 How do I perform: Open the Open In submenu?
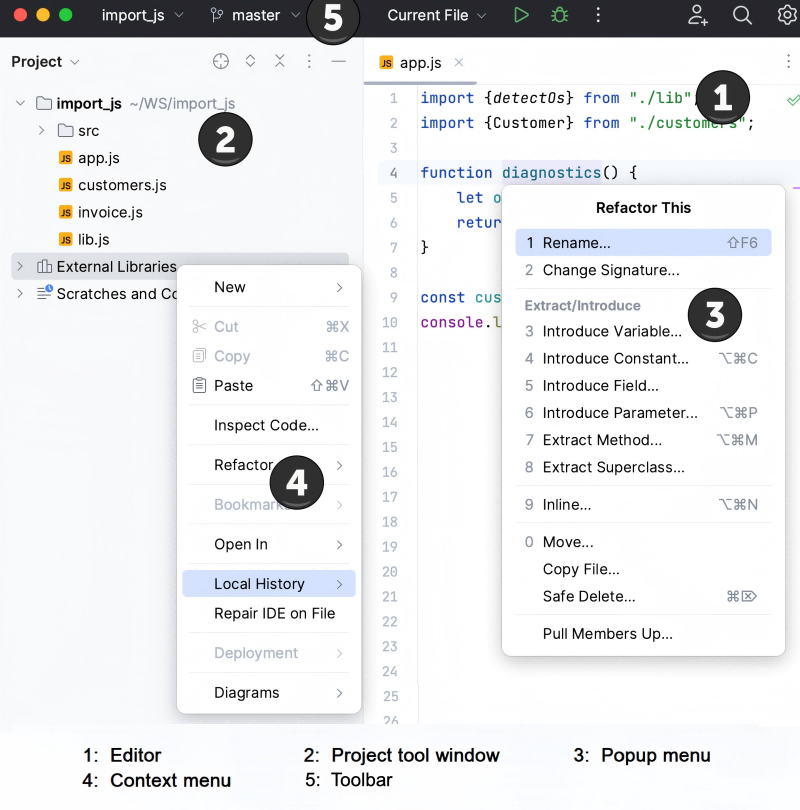pos(269,544)
